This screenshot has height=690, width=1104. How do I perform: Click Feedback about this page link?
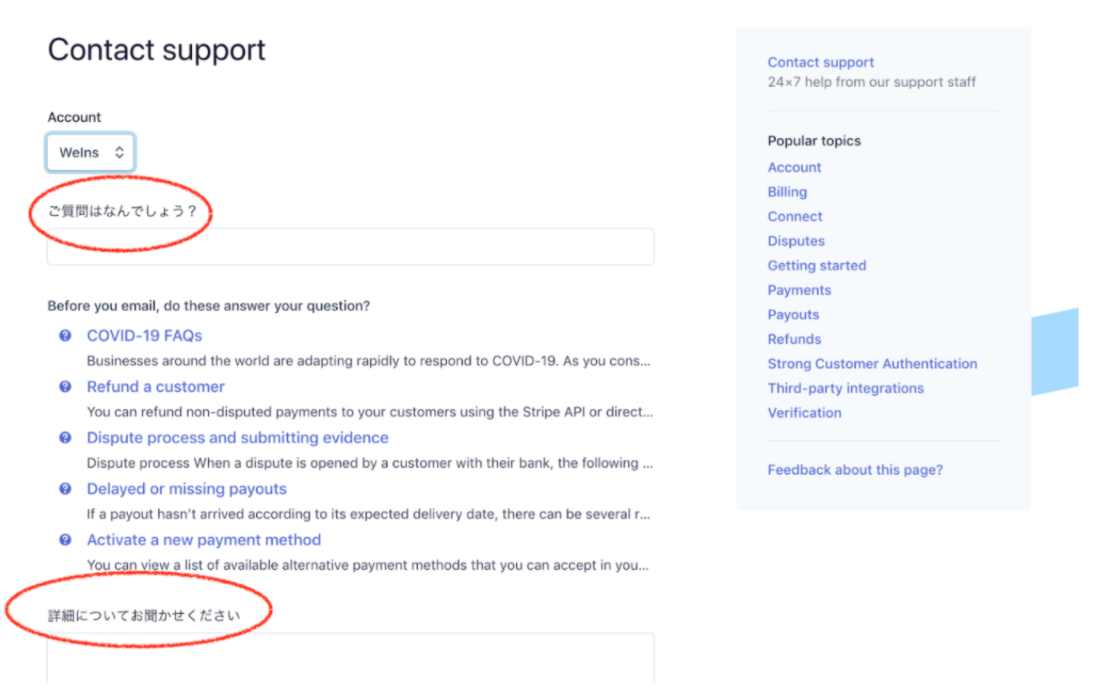855,470
